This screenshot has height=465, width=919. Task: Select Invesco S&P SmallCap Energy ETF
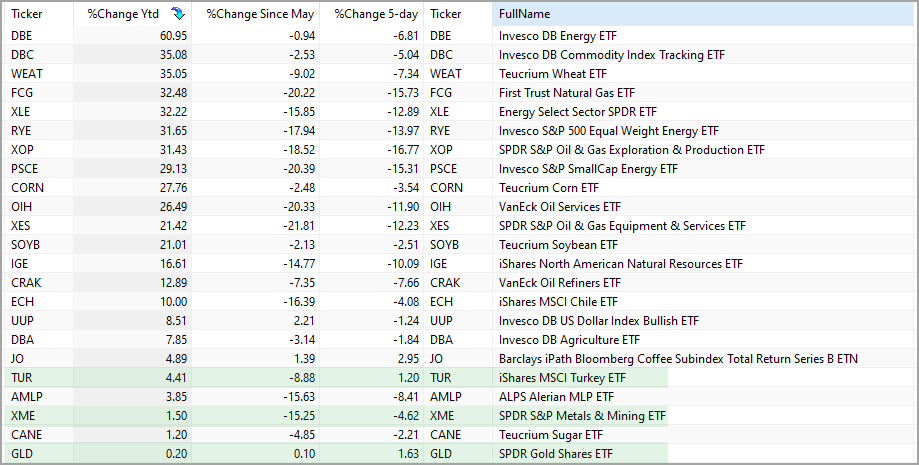588,169
